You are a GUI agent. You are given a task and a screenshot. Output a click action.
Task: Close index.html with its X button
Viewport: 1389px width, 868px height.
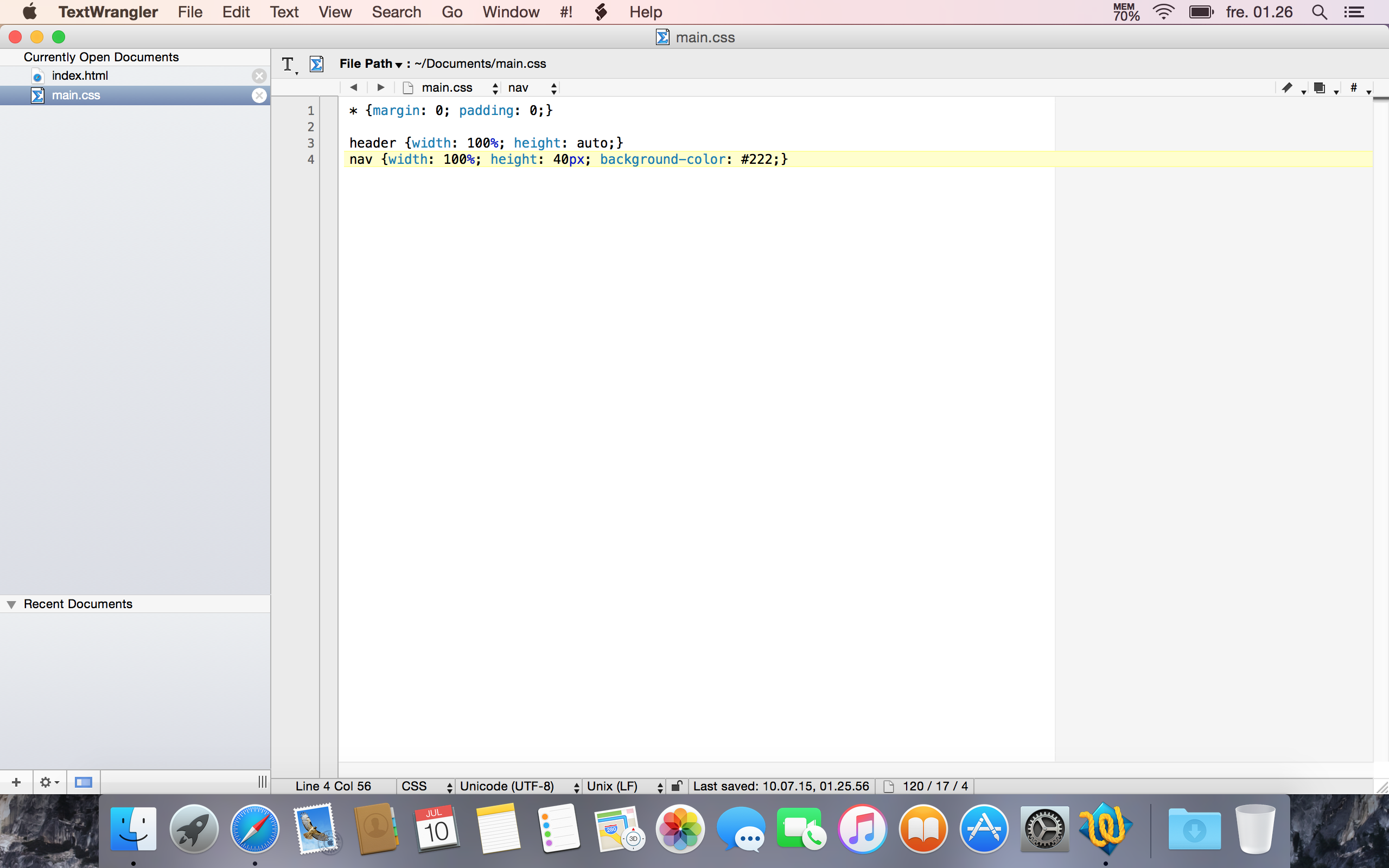259,76
